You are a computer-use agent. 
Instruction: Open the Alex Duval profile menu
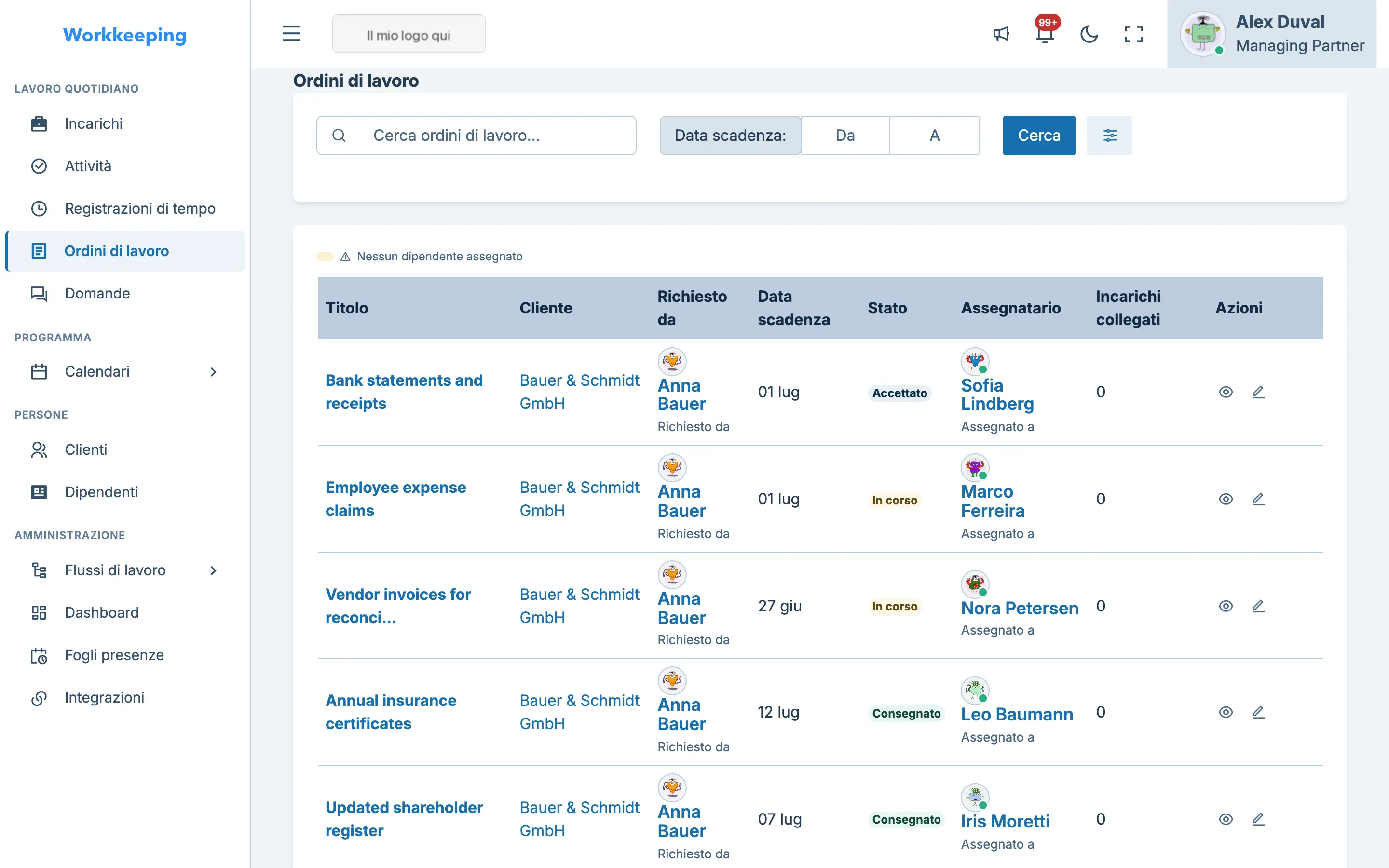[x=1272, y=34]
